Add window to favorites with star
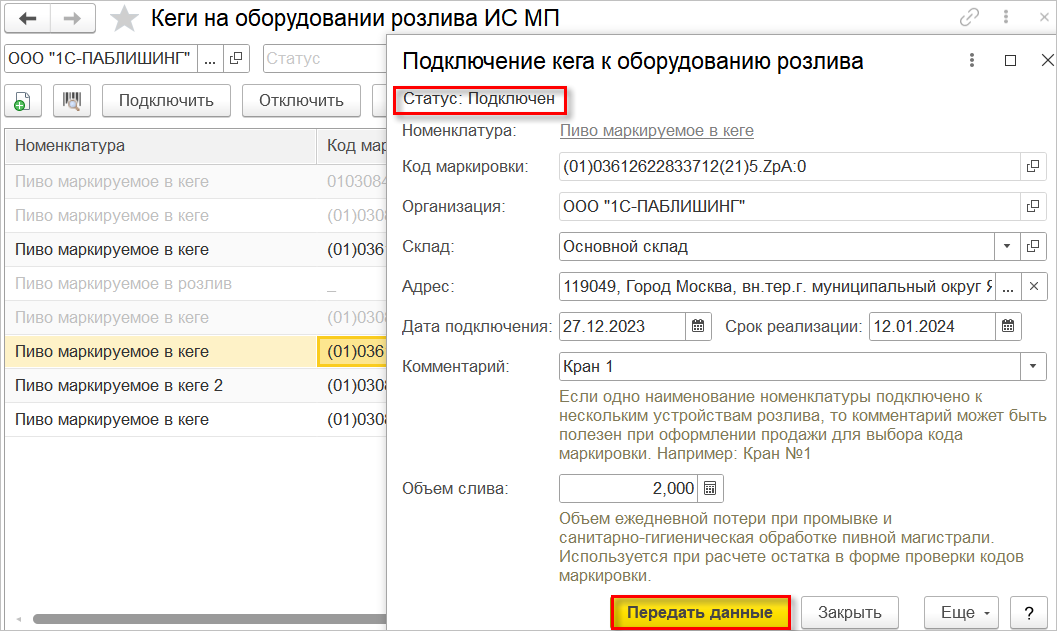The image size is (1057, 631). [124, 18]
